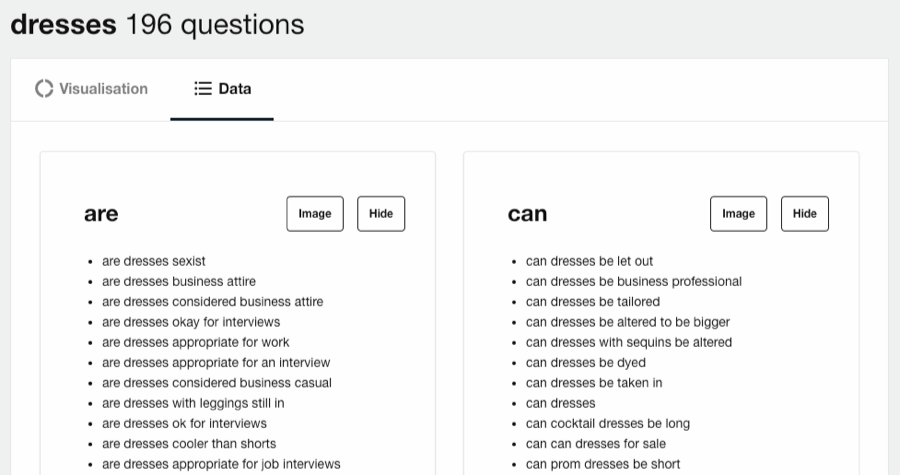Open 'are dresses business attire' entry

(179, 281)
